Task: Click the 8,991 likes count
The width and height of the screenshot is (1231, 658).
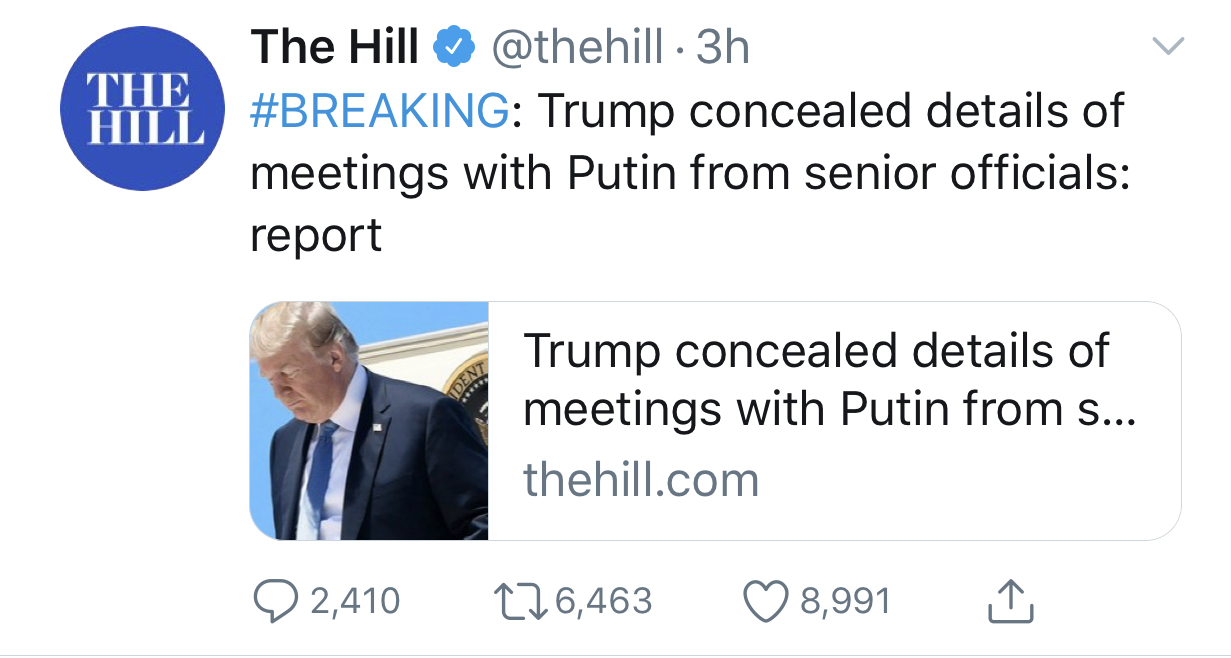Action: click(x=844, y=601)
